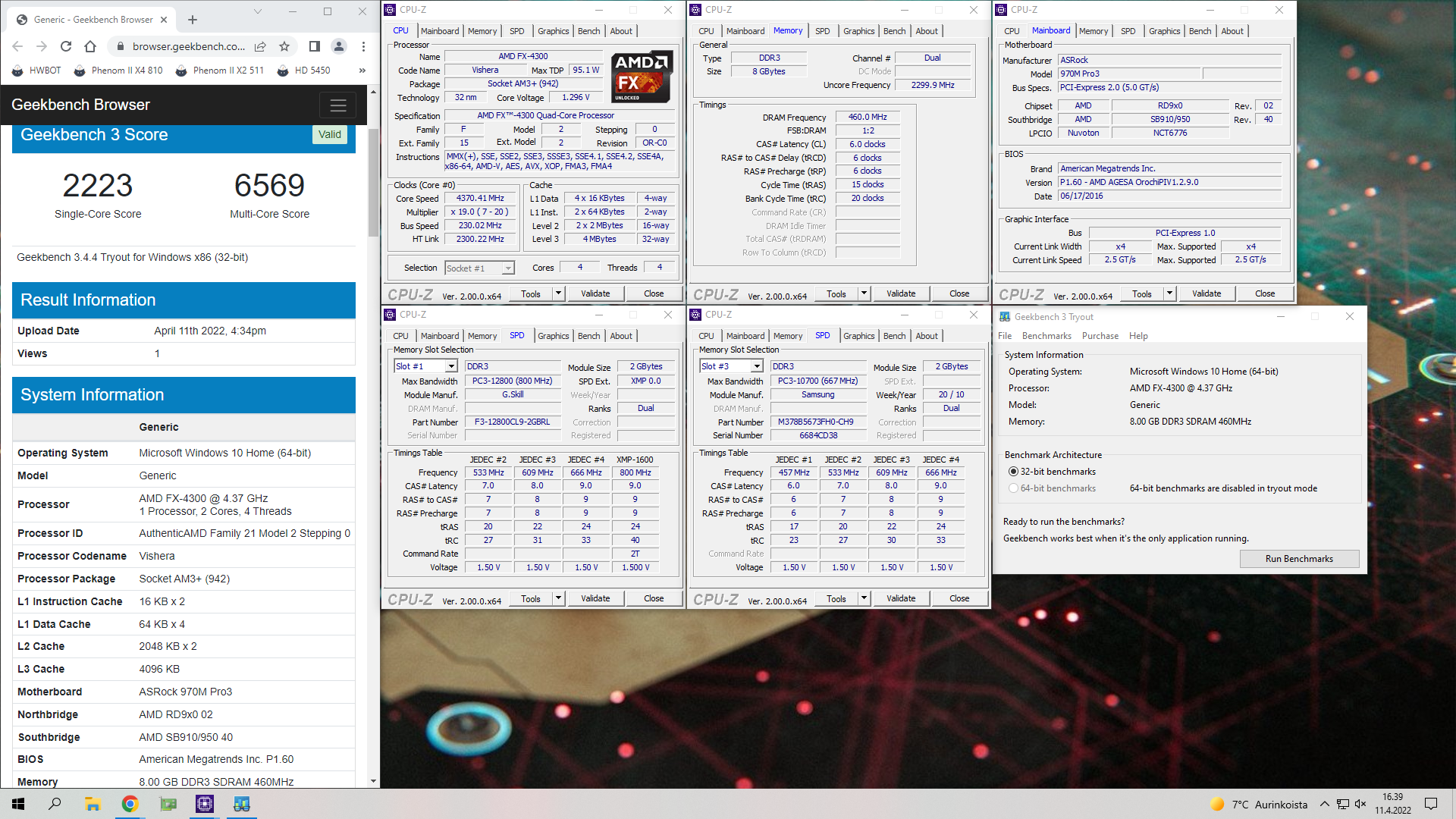Open the green taskbar app icon

(168, 804)
